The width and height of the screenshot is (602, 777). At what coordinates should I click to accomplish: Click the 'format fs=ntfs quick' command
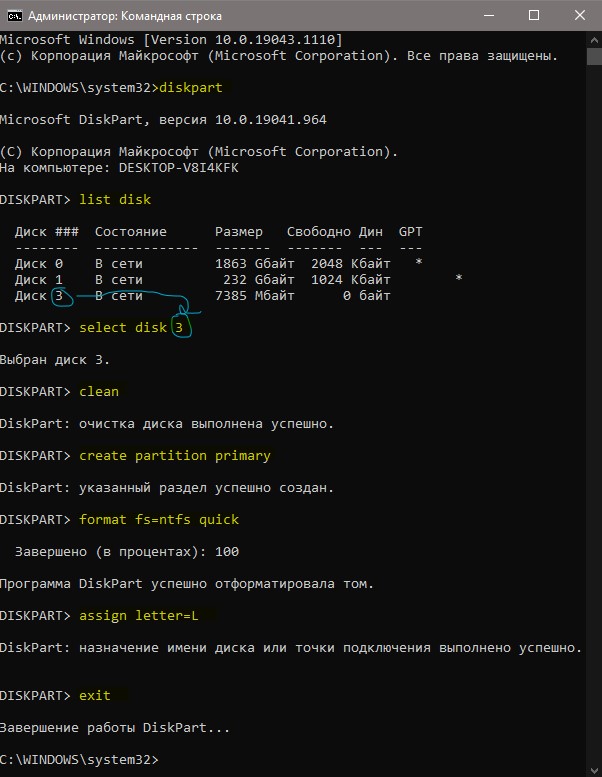(159, 520)
